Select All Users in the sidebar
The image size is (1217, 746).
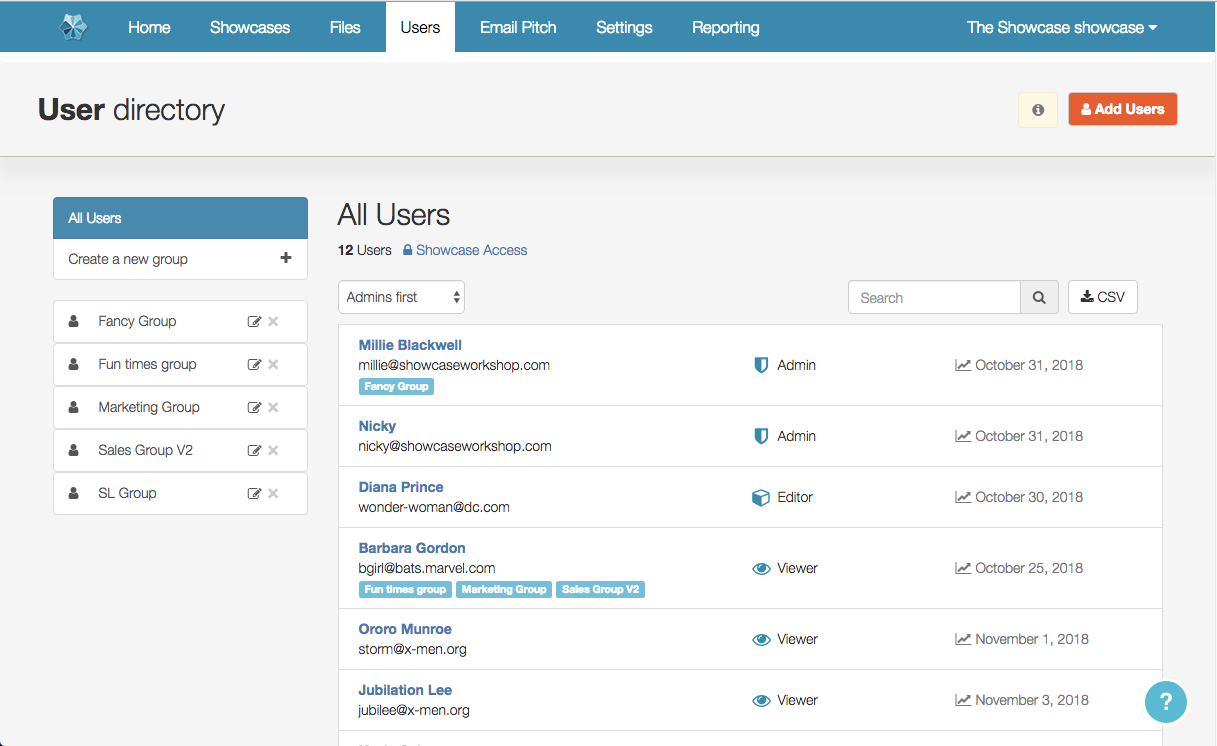pyautogui.click(x=180, y=218)
